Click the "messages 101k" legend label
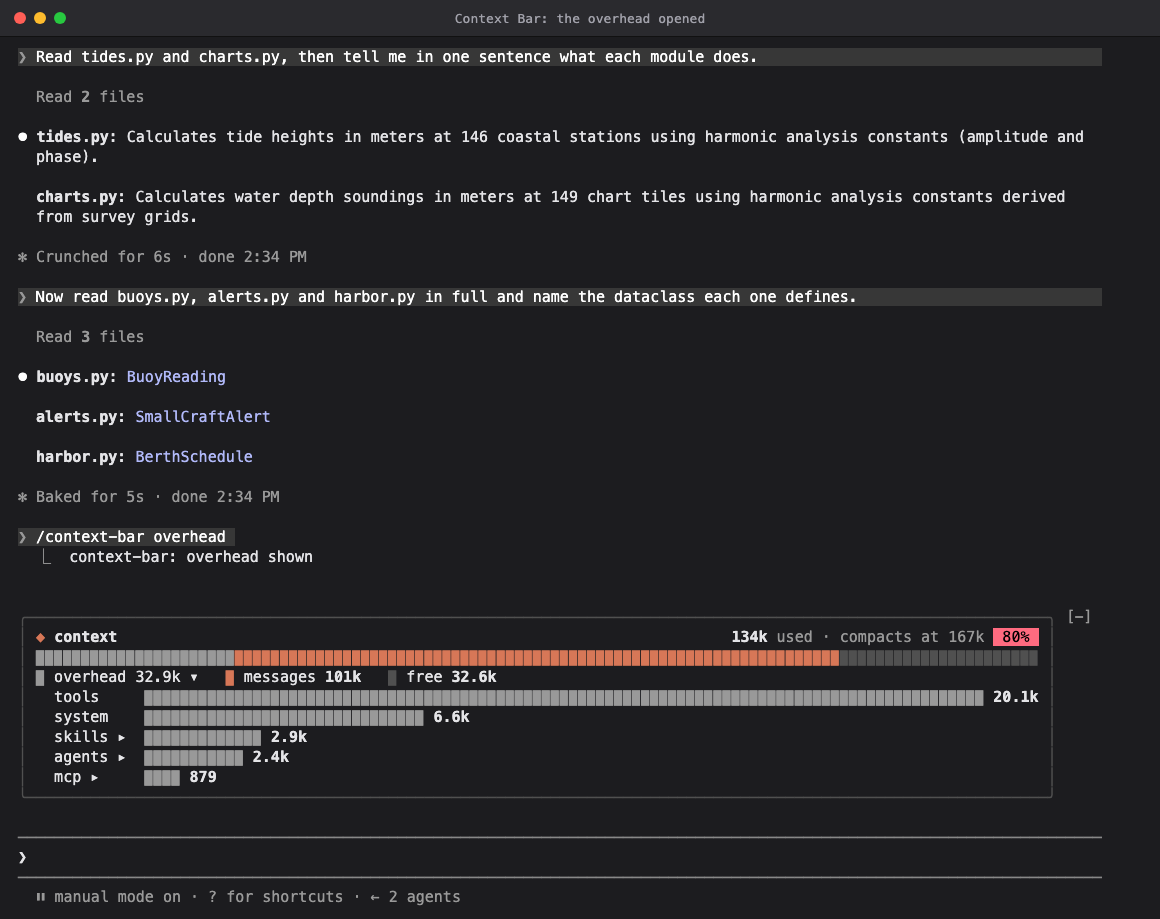1160x919 pixels. 302,677
